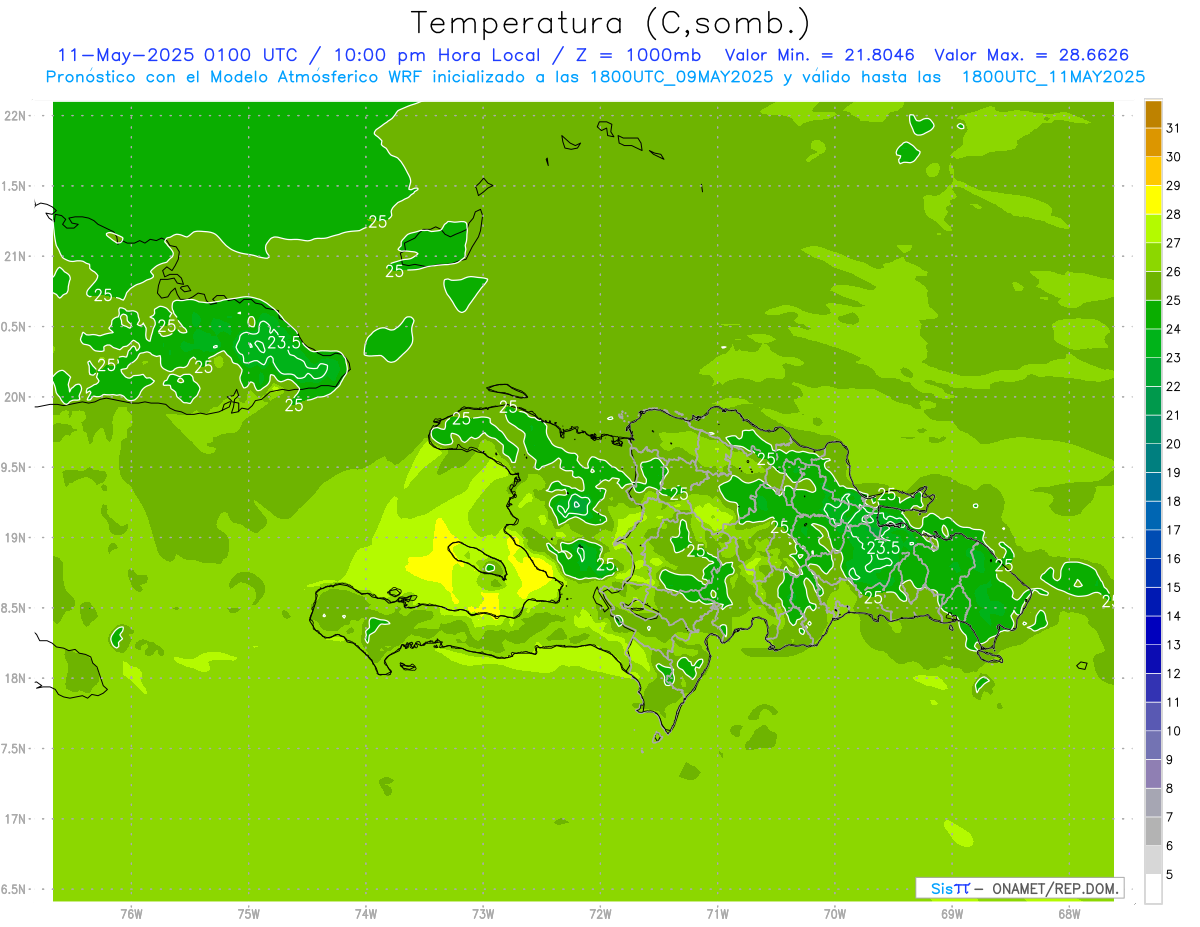The image size is (1200, 927).
Task: Click the "75W" longitude label
Action: pos(248,913)
